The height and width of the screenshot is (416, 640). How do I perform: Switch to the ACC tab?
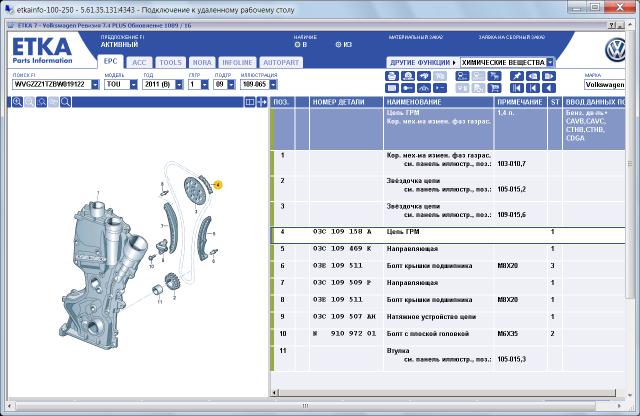pos(139,62)
